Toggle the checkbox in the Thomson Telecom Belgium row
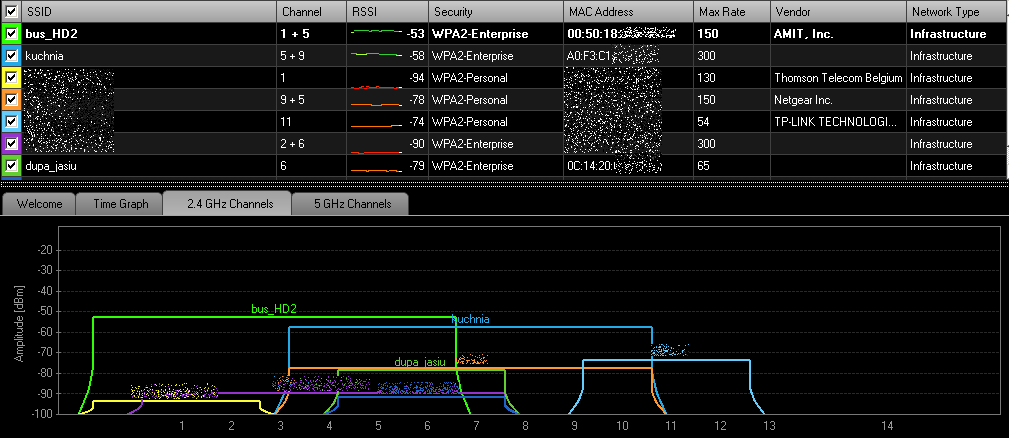This screenshot has height=438, width=1009. point(11,78)
